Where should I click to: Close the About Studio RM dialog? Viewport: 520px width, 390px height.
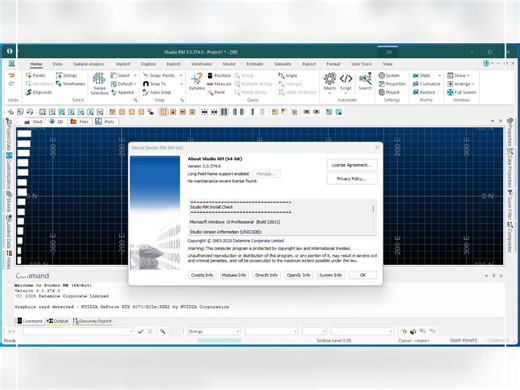pos(377,147)
